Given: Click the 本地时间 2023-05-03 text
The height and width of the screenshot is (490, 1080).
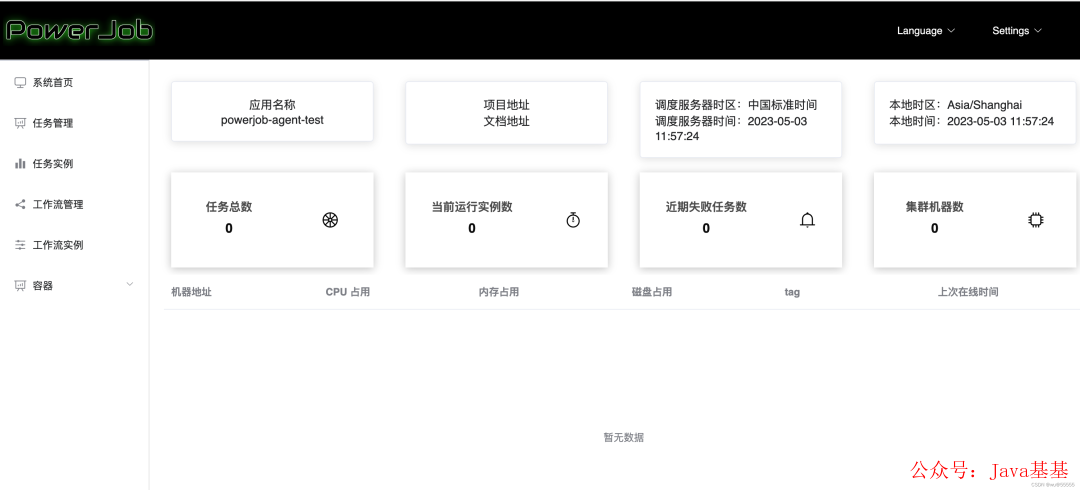Looking at the screenshot, I should pyautogui.click(x=972, y=121).
